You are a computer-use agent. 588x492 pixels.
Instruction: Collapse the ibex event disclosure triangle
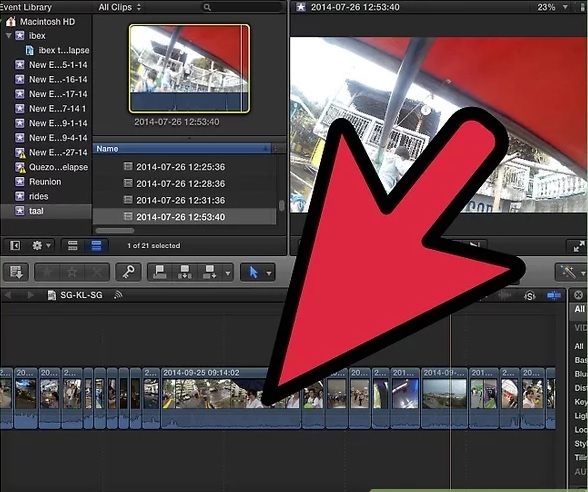point(9,36)
